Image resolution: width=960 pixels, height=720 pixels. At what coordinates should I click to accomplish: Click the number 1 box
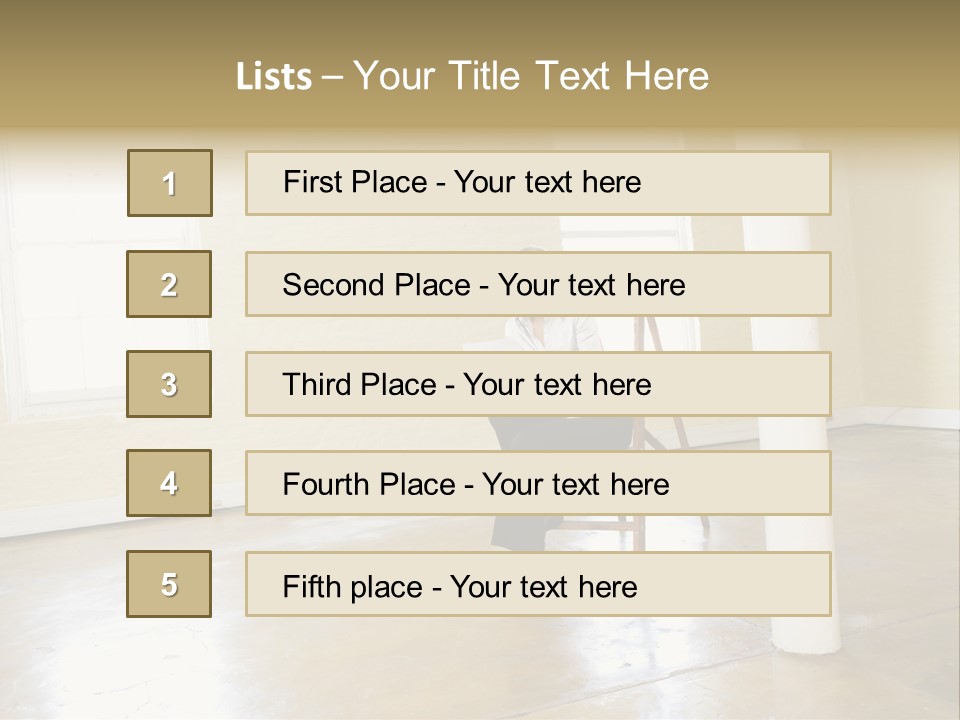[170, 183]
